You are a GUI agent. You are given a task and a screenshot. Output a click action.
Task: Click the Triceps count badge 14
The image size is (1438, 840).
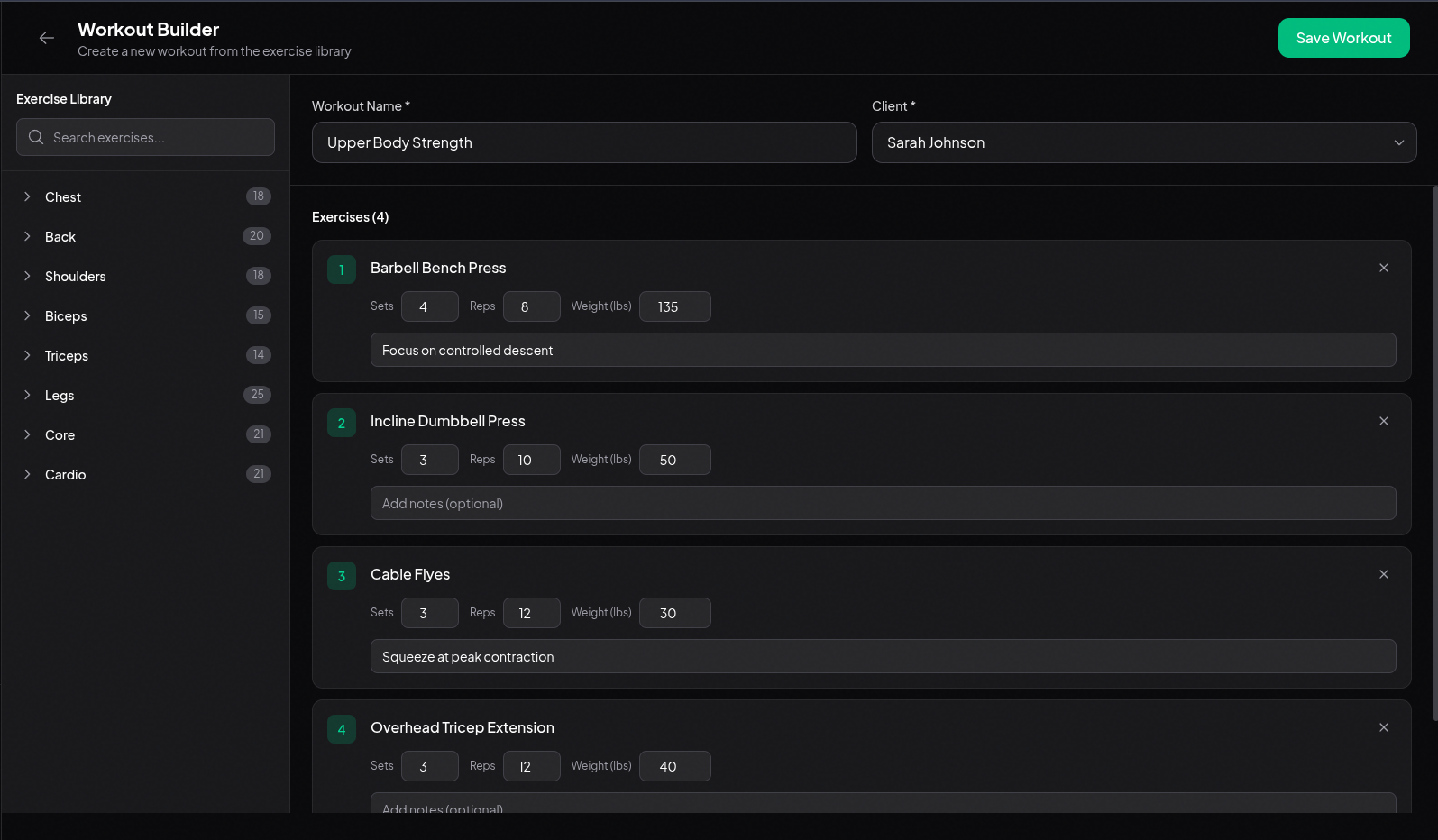(259, 354)
